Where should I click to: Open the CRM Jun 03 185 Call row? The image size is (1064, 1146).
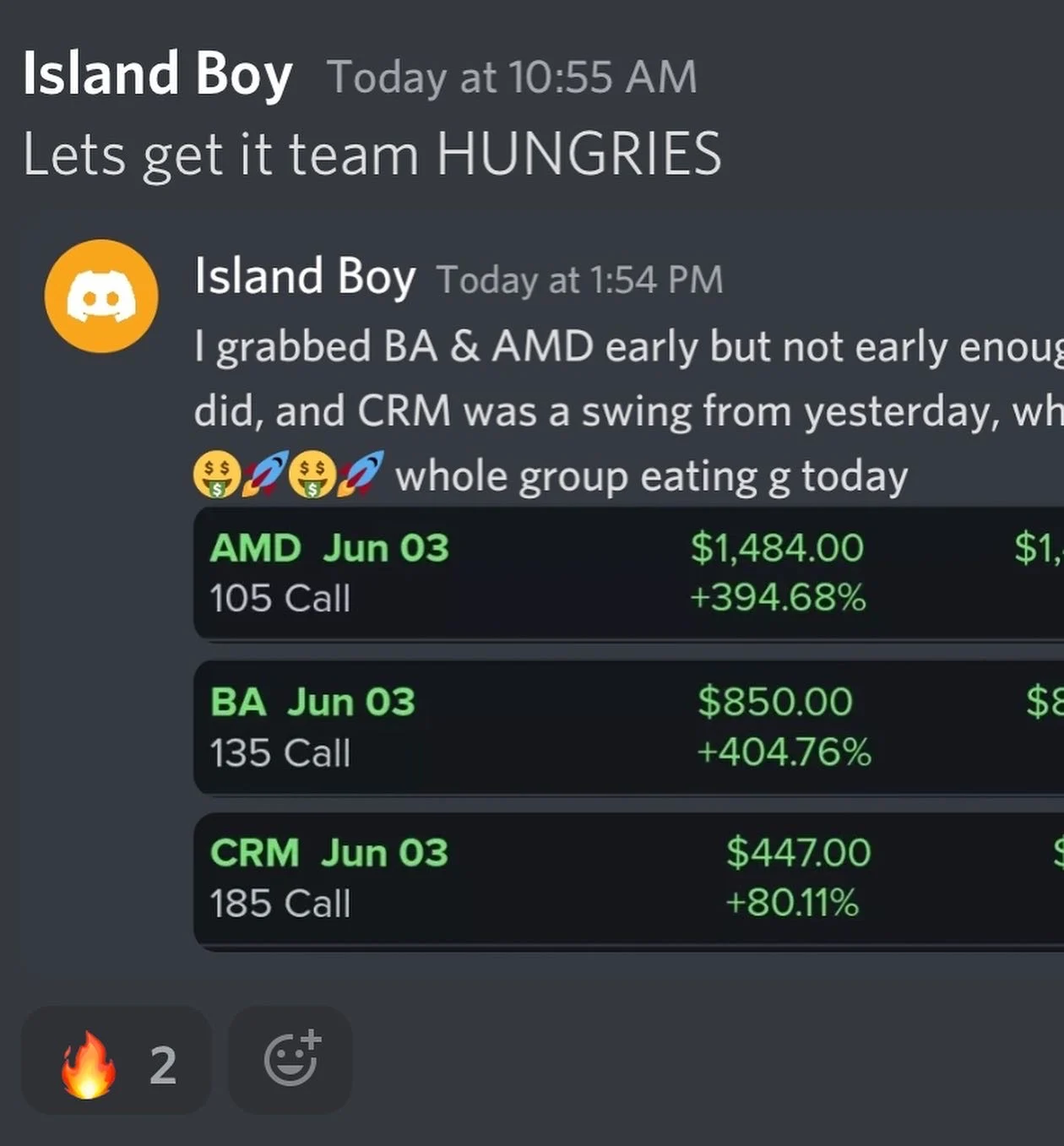(628, 879)
